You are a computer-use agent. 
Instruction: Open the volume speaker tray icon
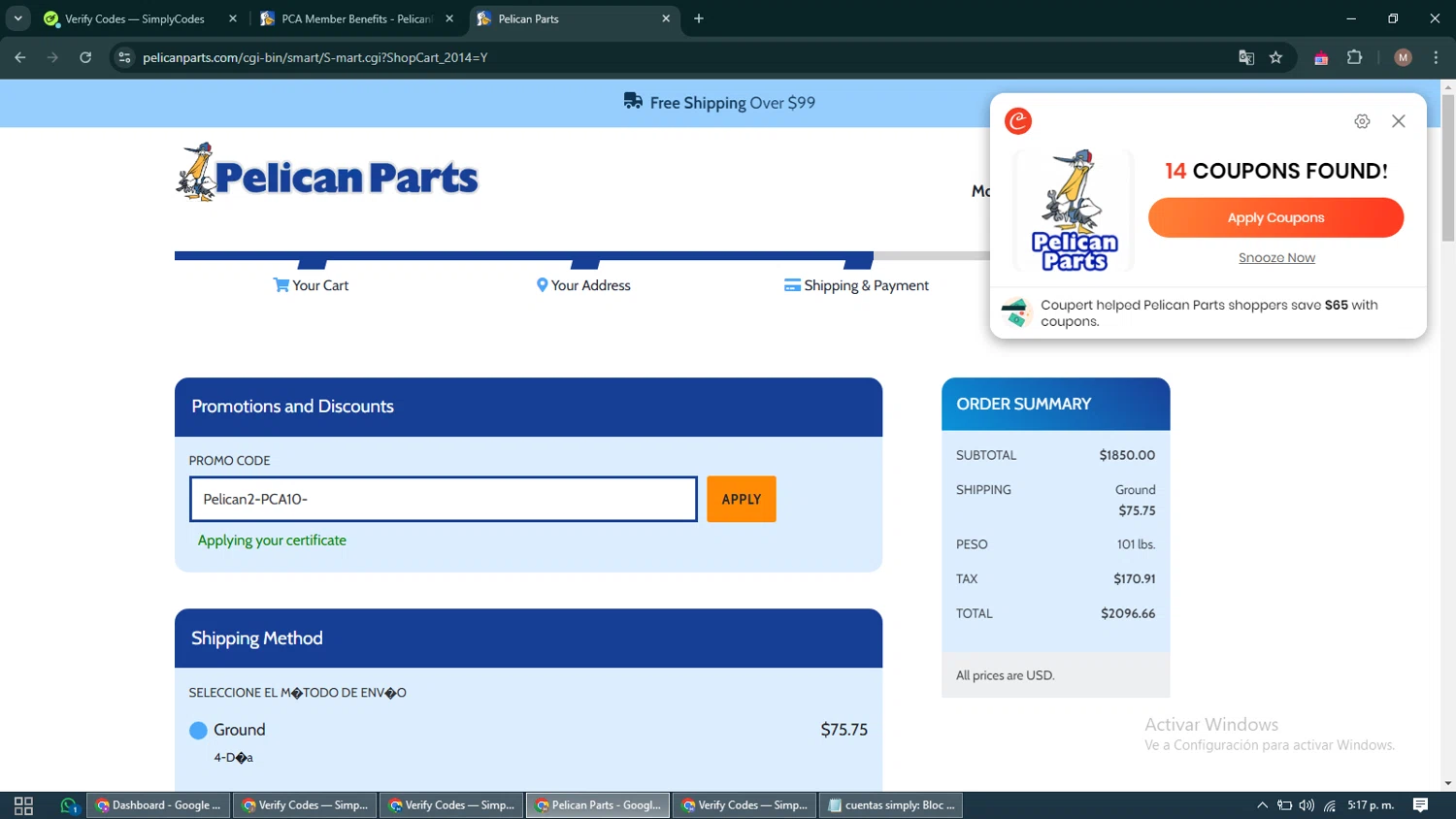pyautogui.click(x=1307, y=805)
